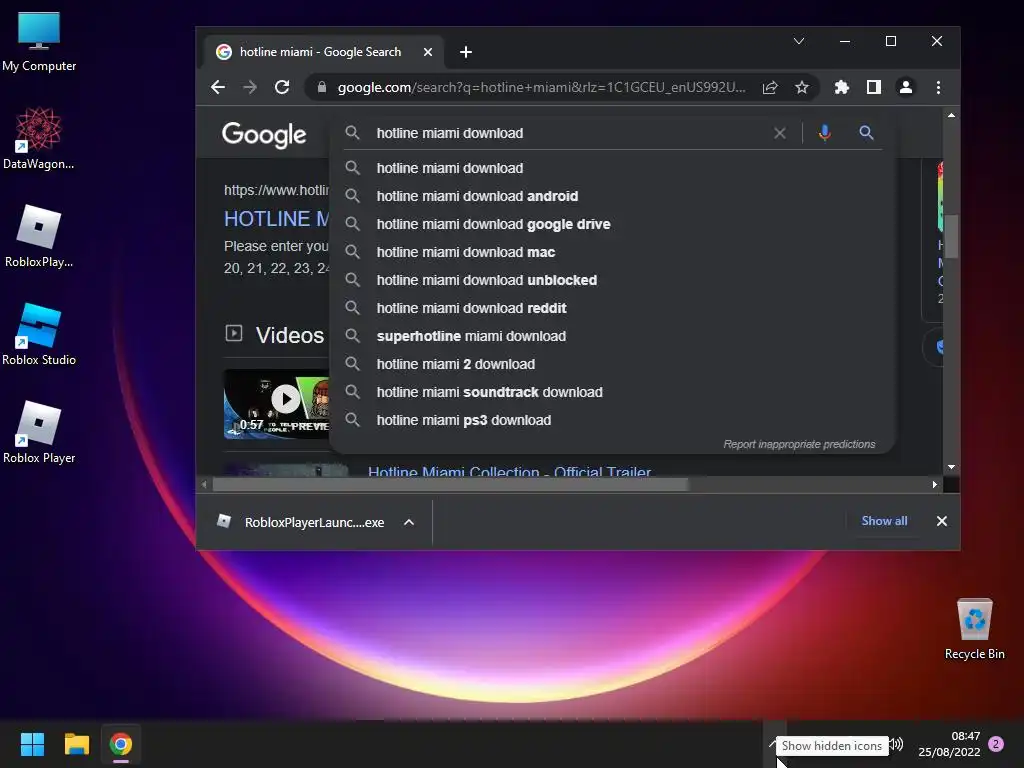Show hidden icons in system tray
1024x768 pixels.
point(774,744)
